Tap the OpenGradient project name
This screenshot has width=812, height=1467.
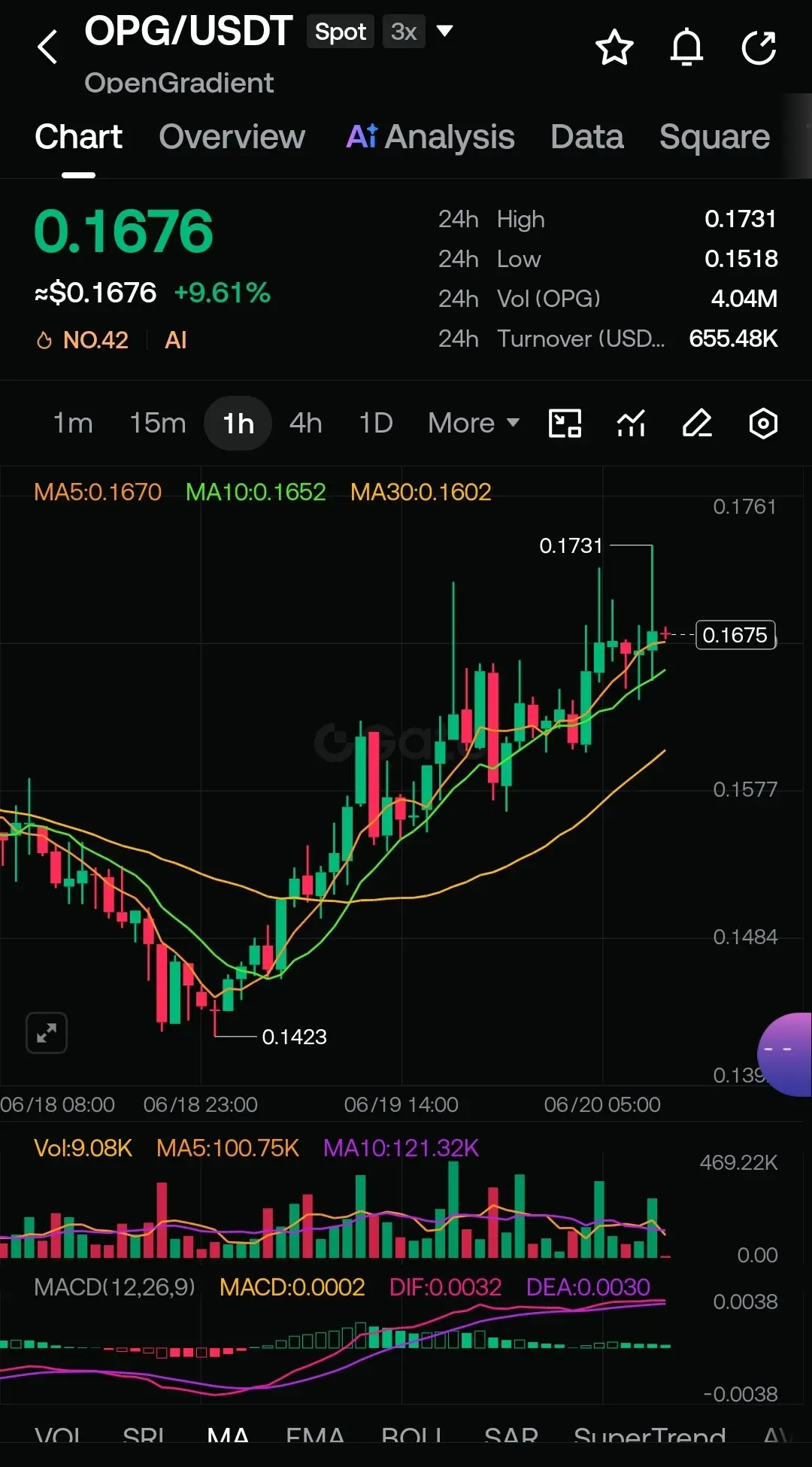click(179, 83)
